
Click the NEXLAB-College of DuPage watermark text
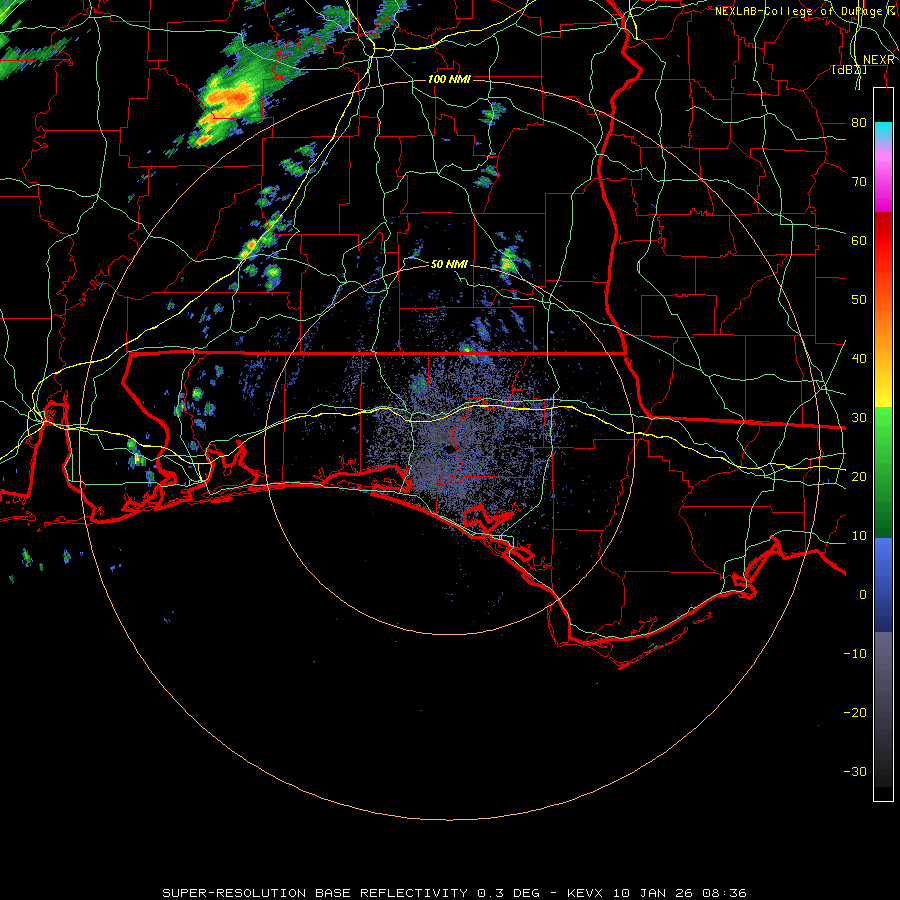pos(805,11)
